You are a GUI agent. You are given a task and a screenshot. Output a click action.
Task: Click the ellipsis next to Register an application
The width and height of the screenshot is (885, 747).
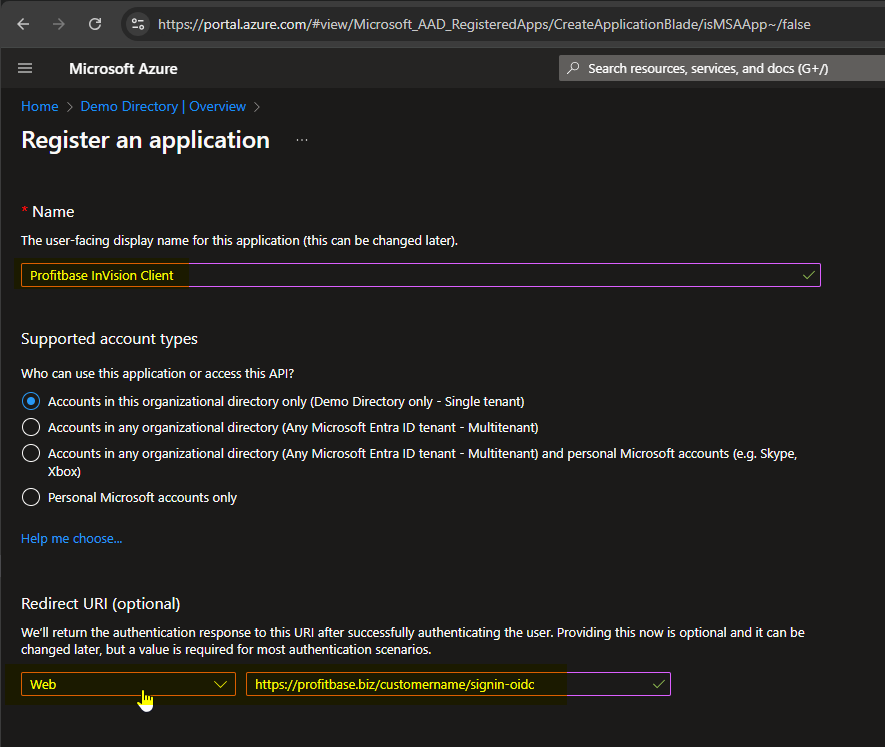(x=302, y=141)
